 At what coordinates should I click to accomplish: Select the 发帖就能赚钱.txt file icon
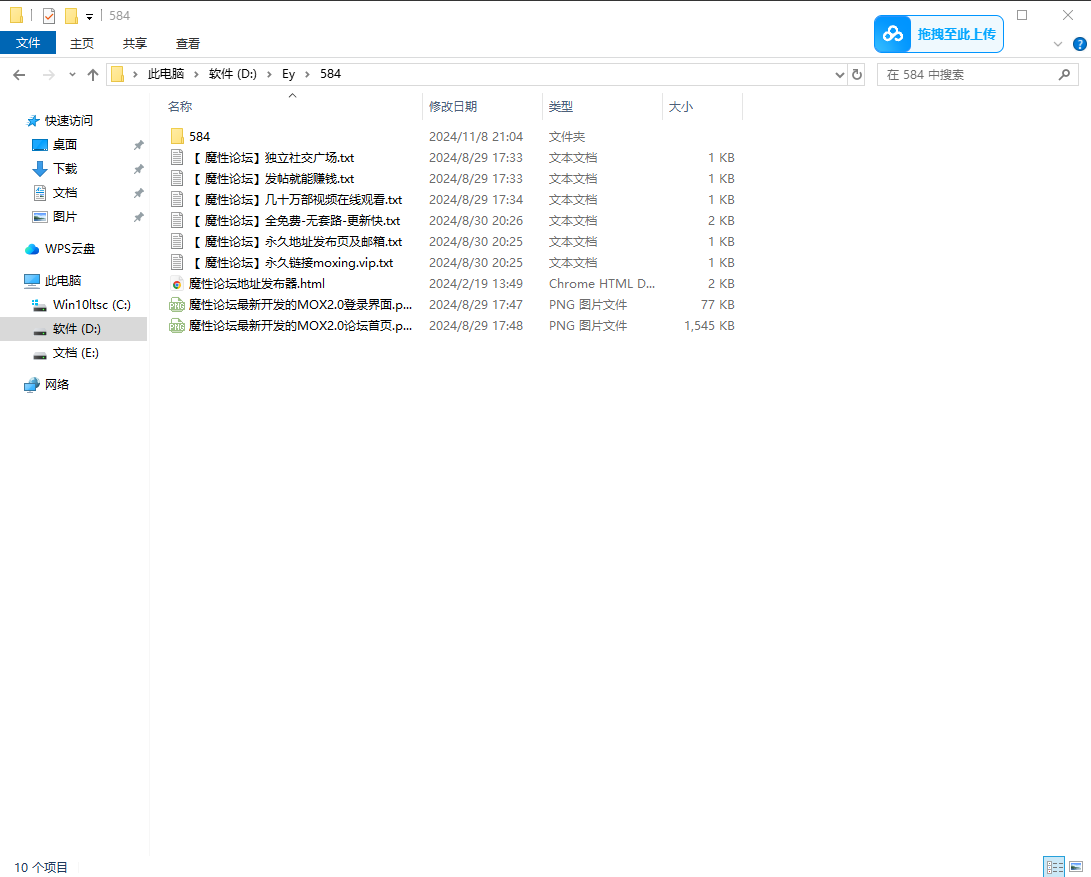(x=177, y=178)
